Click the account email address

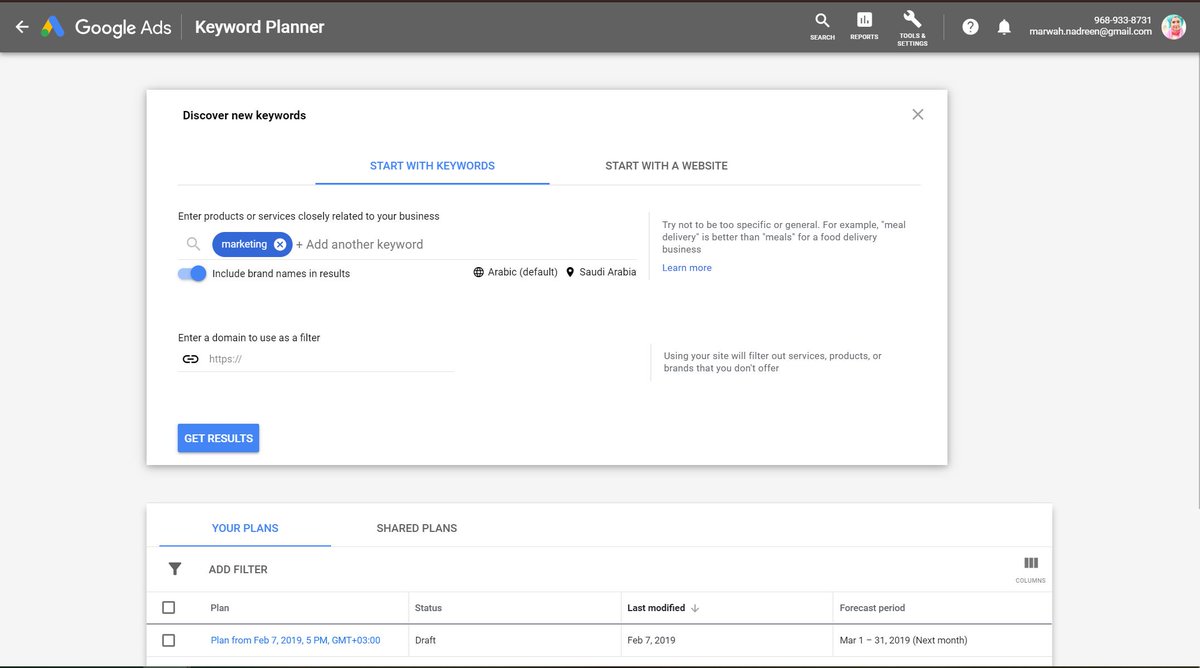[x=1090, y=31]
